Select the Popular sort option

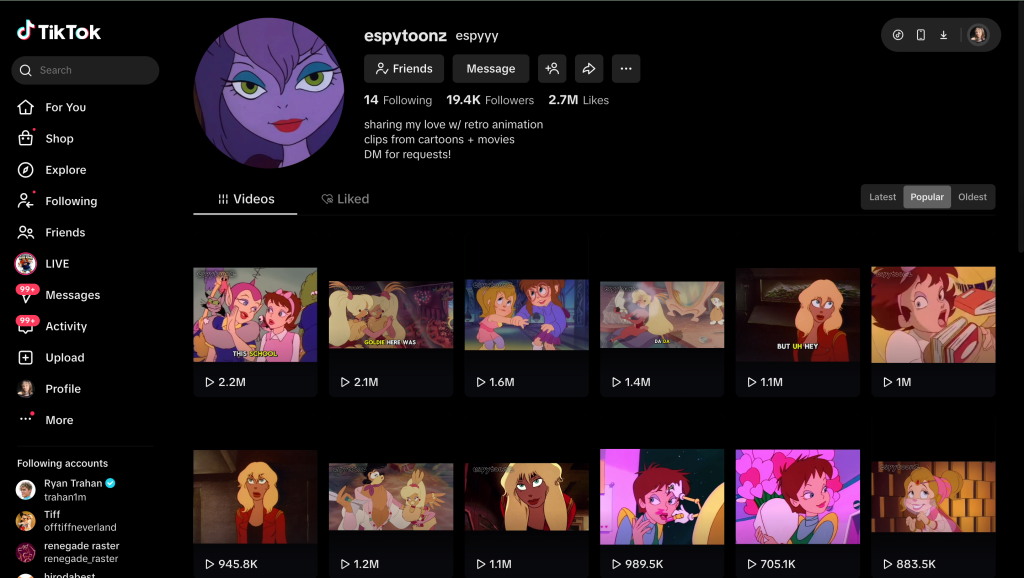pyautogui.click(x=927, y=197)
